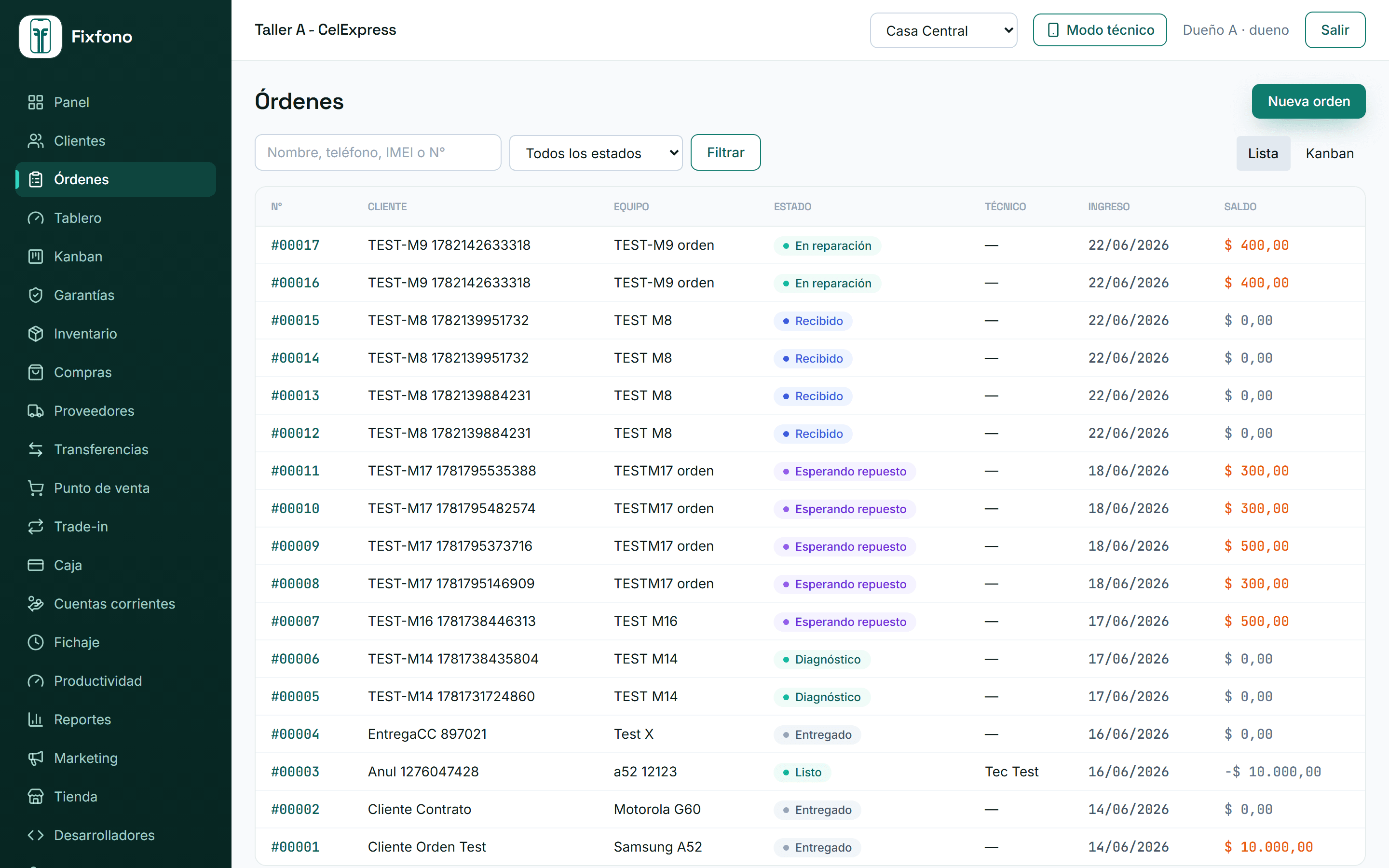Click the CLIENTE column header
Viewport: 1389px width, 868px height.
pos(387,207)
